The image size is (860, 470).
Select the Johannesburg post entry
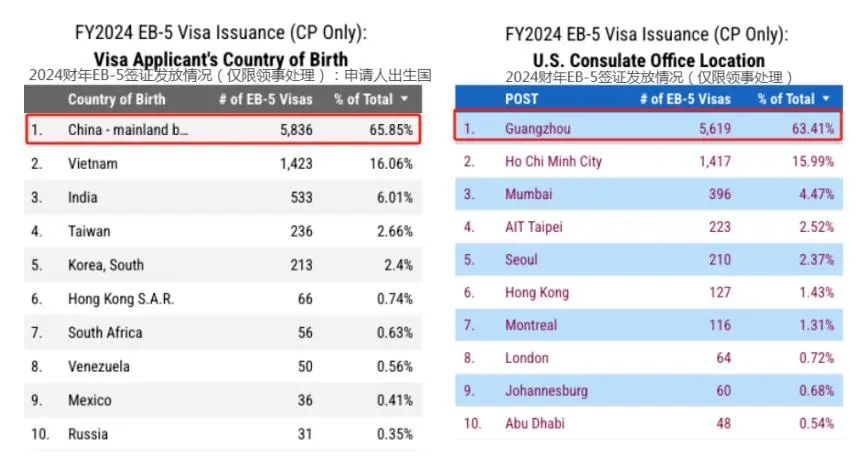[546, 390]
